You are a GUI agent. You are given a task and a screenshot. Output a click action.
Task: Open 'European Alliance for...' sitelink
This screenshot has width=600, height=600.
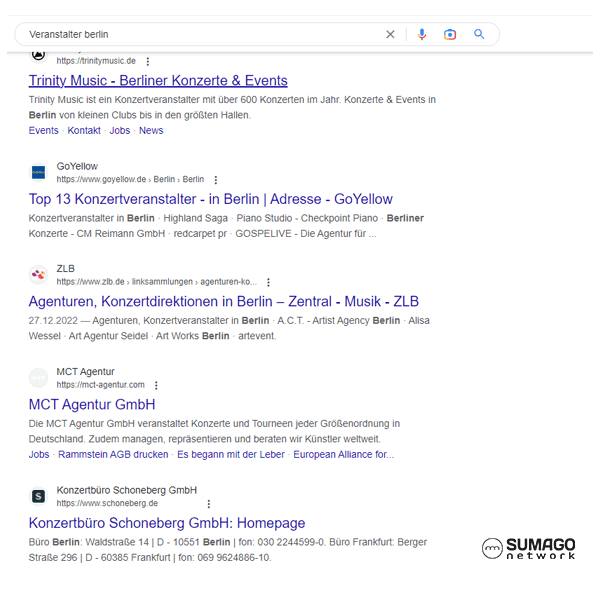[x=343, y=454]
